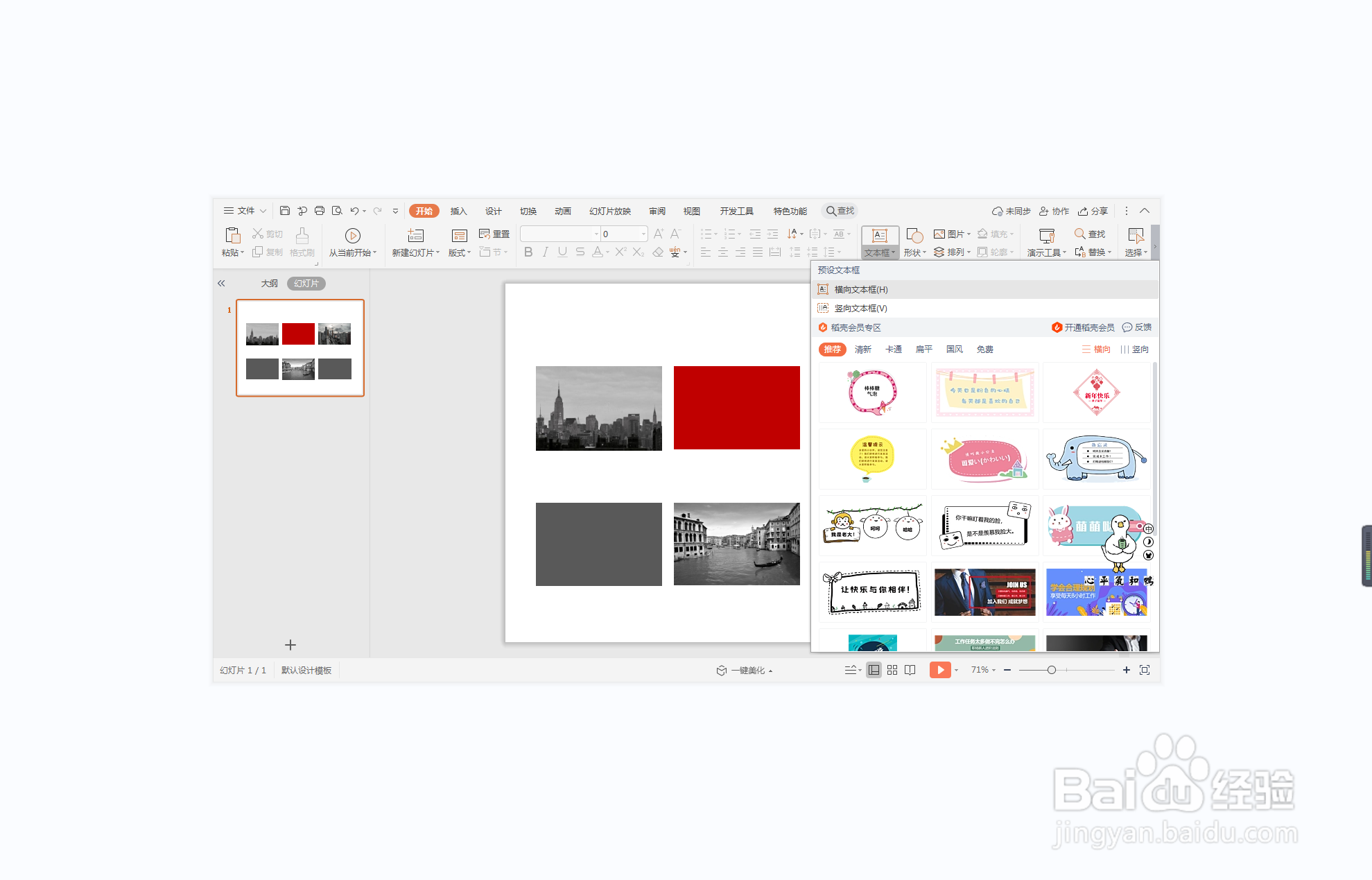Image resolution: width=1372 pixels, height=880 pixels.
Task: Click the Shapes tool icon
Action: (x=914, y=236)
